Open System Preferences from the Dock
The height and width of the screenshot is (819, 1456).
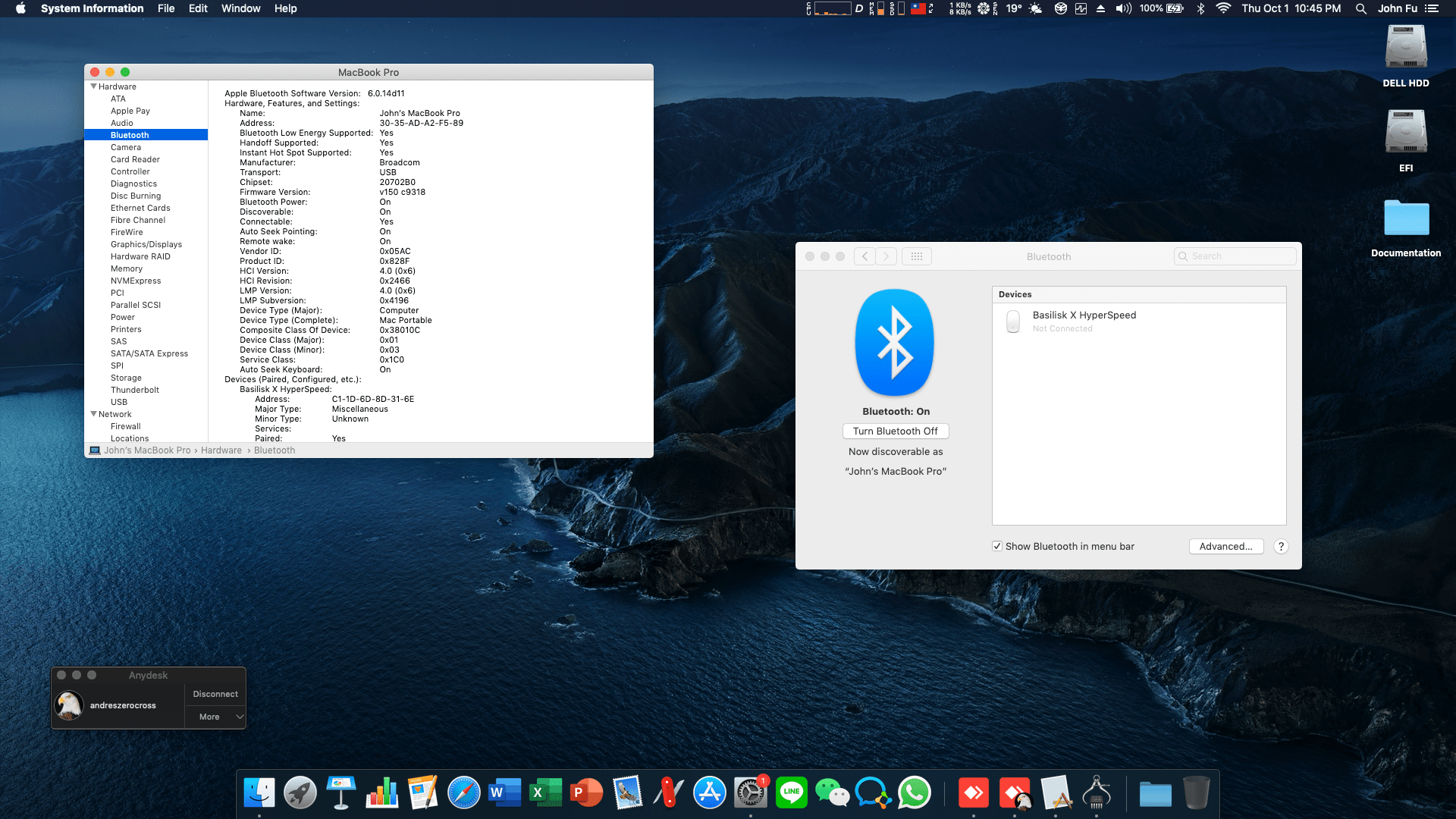750,792
